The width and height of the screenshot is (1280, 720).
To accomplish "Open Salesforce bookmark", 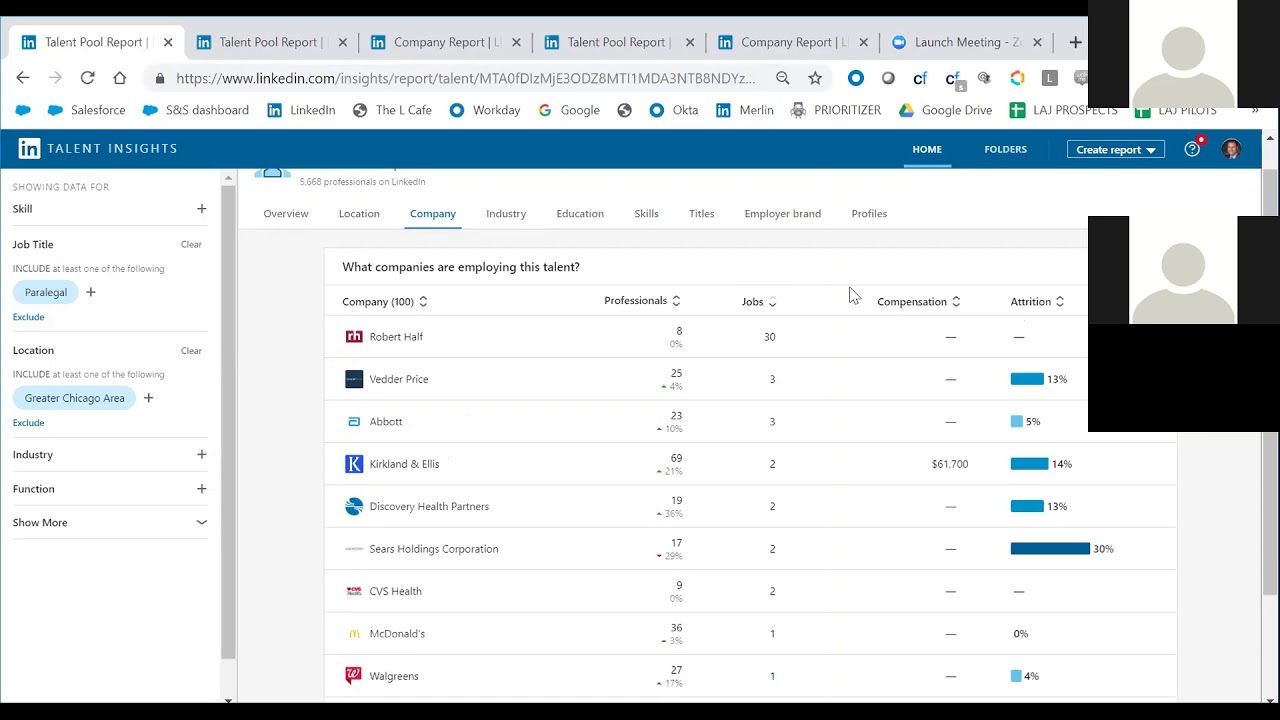I will (x=86, y=110).
